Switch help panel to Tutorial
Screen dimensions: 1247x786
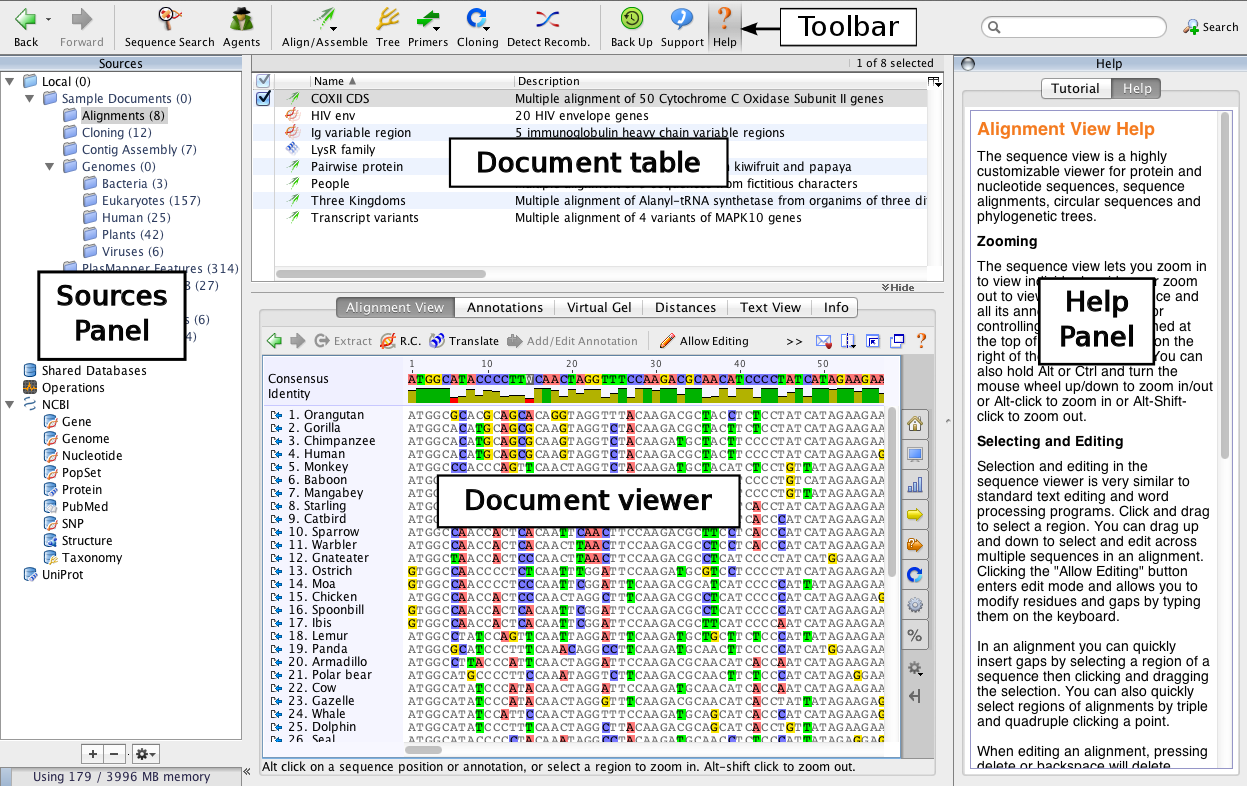pos(1076,88)
